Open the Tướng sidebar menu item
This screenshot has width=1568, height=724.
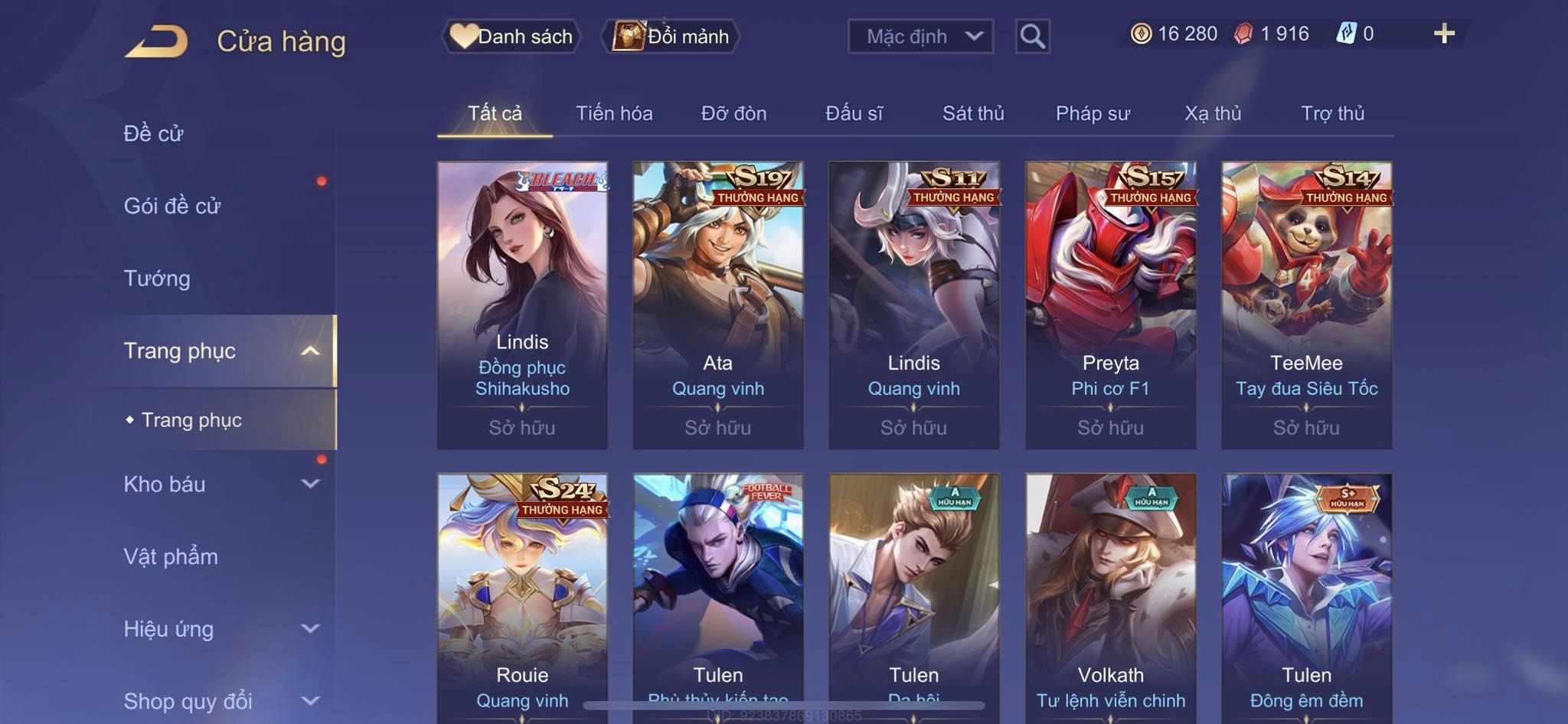[157, 279]
